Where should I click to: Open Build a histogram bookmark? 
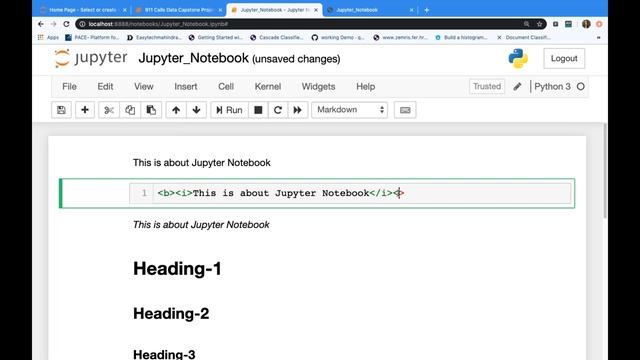pyautogui.click(x=461, y=38)
